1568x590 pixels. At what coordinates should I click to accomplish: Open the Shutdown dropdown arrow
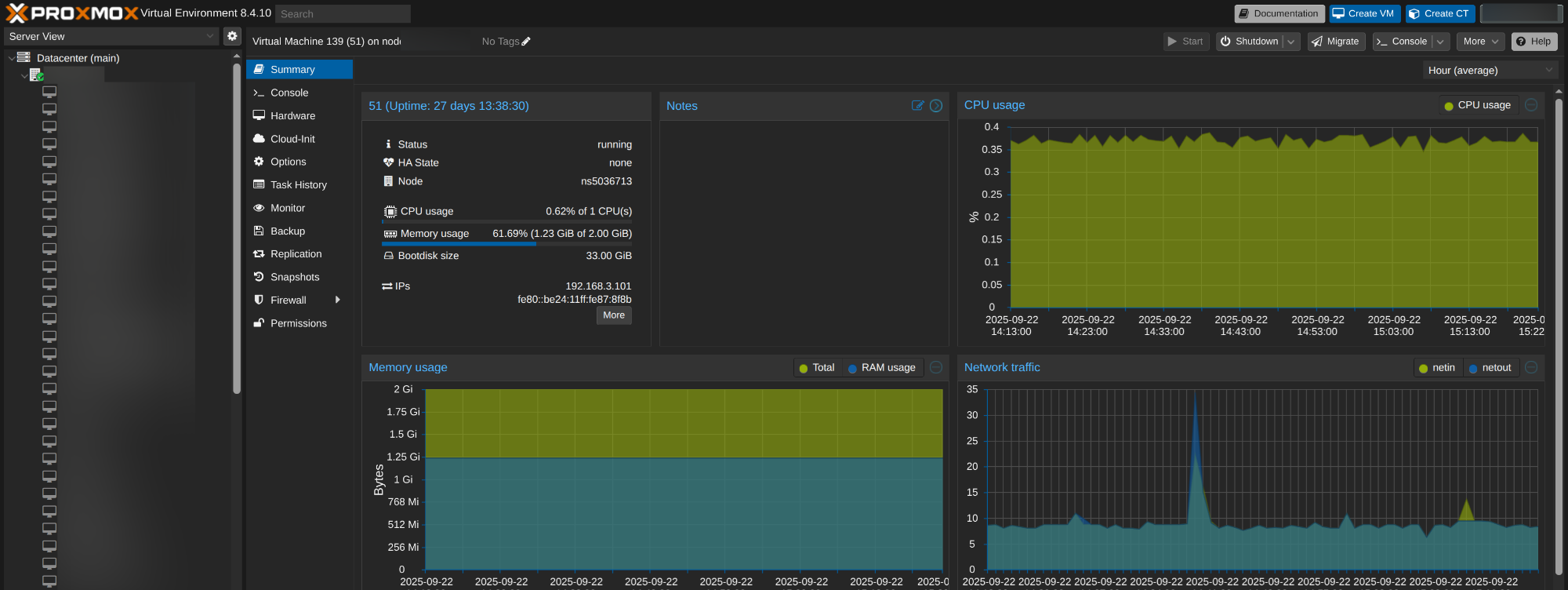(x=1290, y=42)
